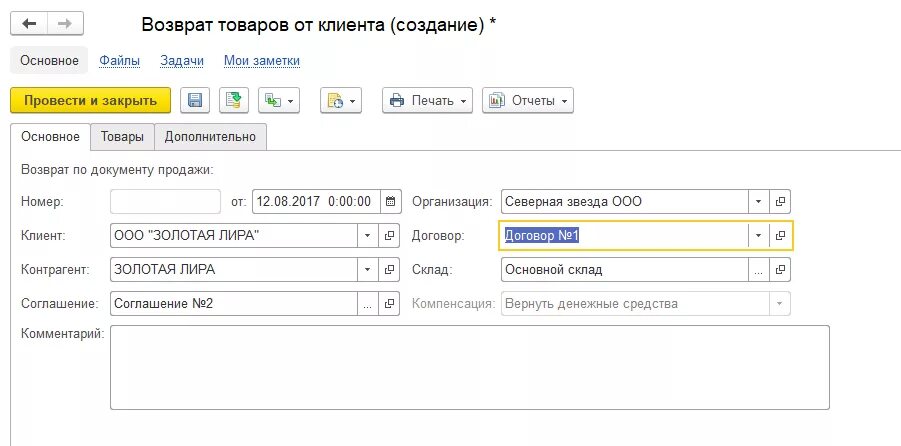This screenshot has width=901, height=446.
Task: Click the Провести и закрыть button
Action: [91, 101]
